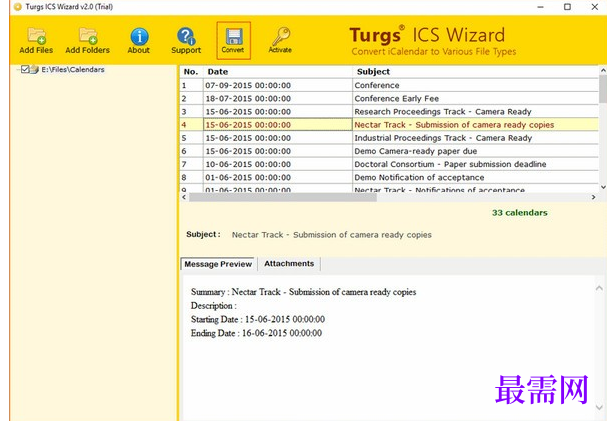
Task: Click the Summary line in message preview
Action: tap(303, 292)
